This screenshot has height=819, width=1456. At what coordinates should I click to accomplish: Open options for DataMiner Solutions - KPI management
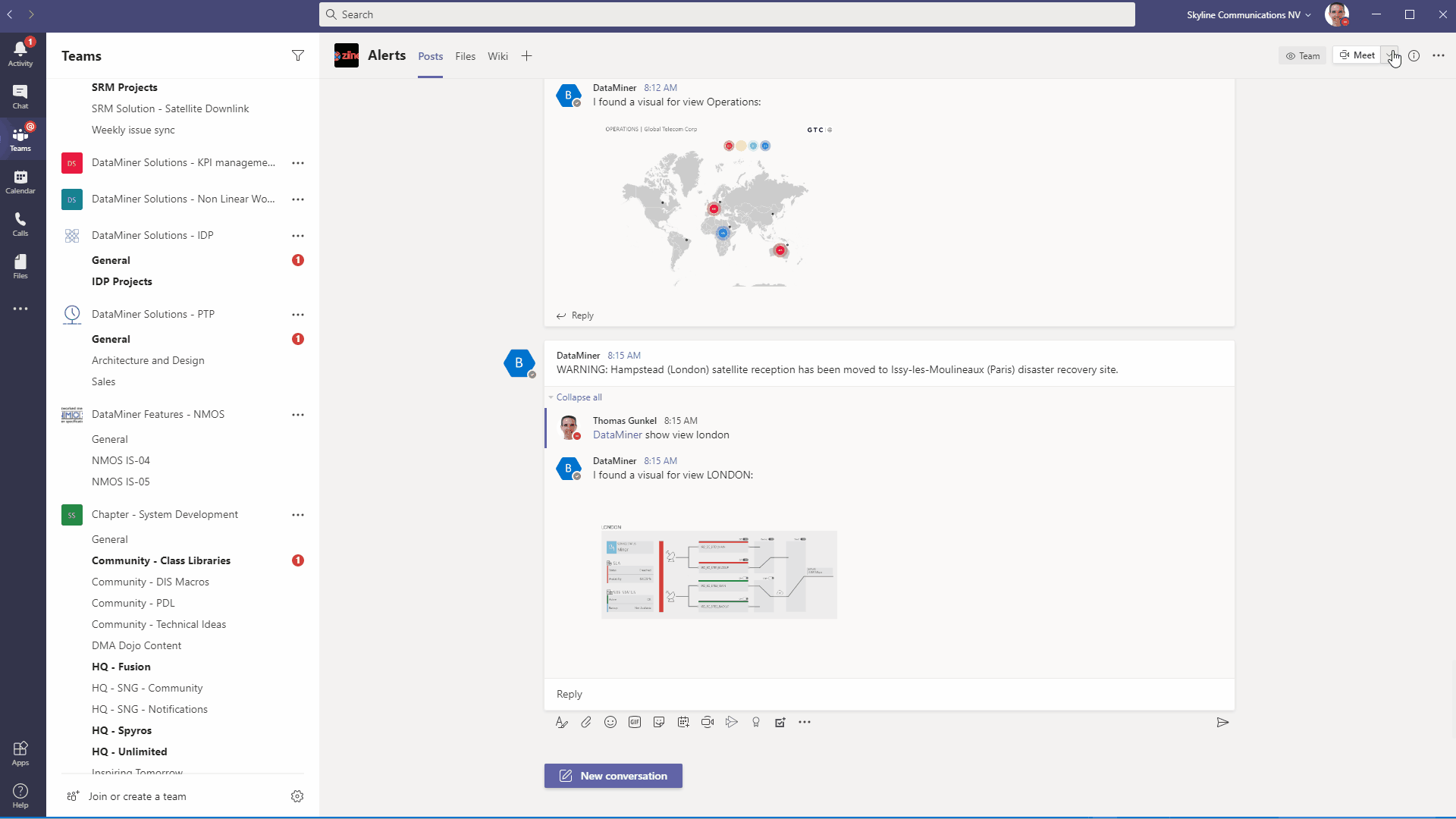tap(298, 163)
